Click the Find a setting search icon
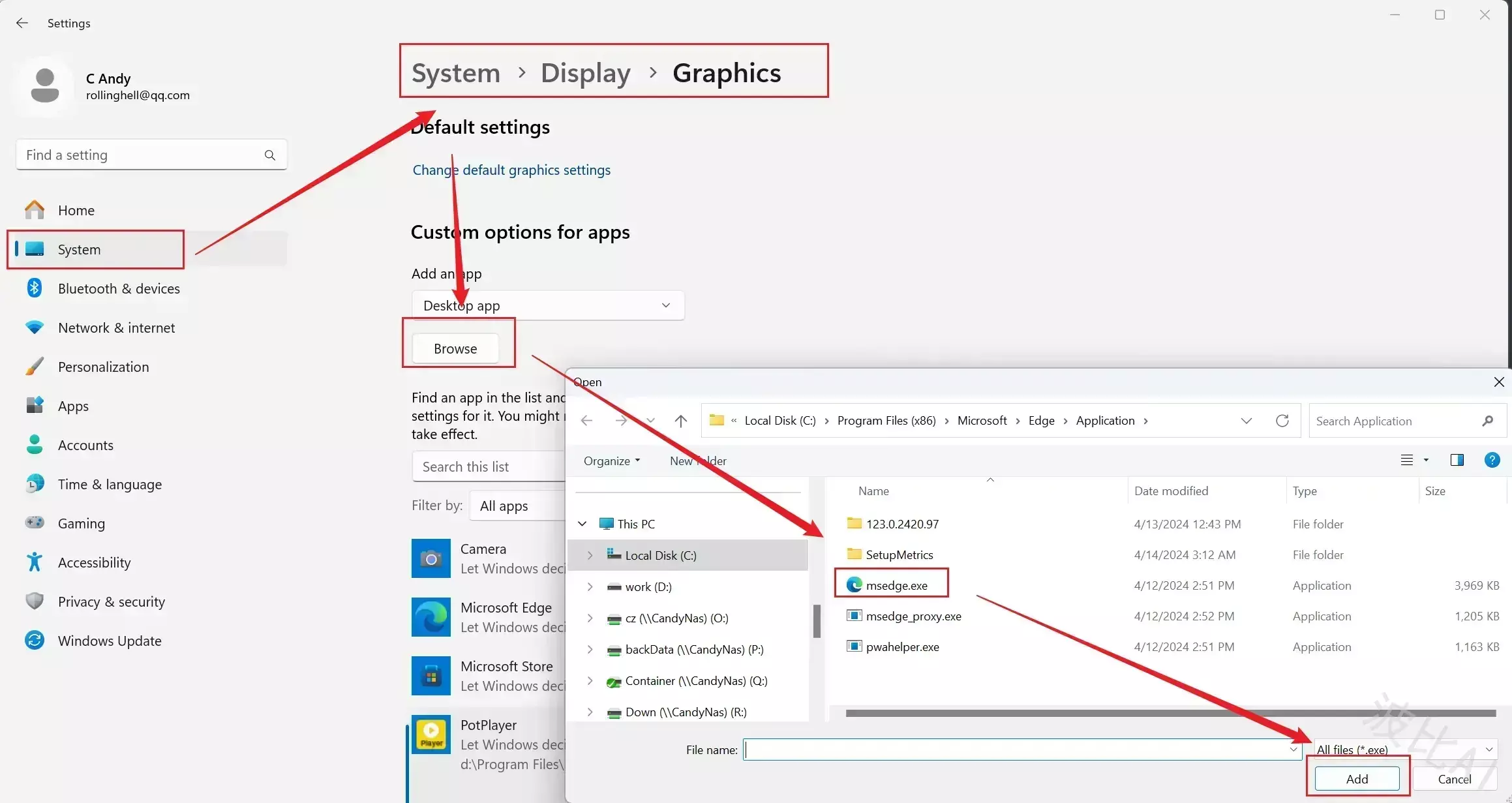 tap(270, 155)
